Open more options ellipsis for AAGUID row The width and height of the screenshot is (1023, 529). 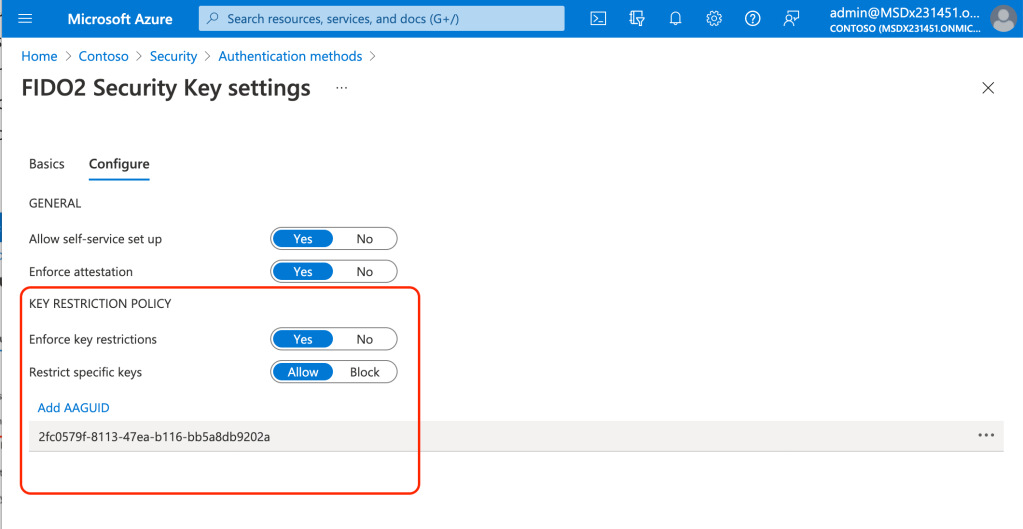coord(986,436)
